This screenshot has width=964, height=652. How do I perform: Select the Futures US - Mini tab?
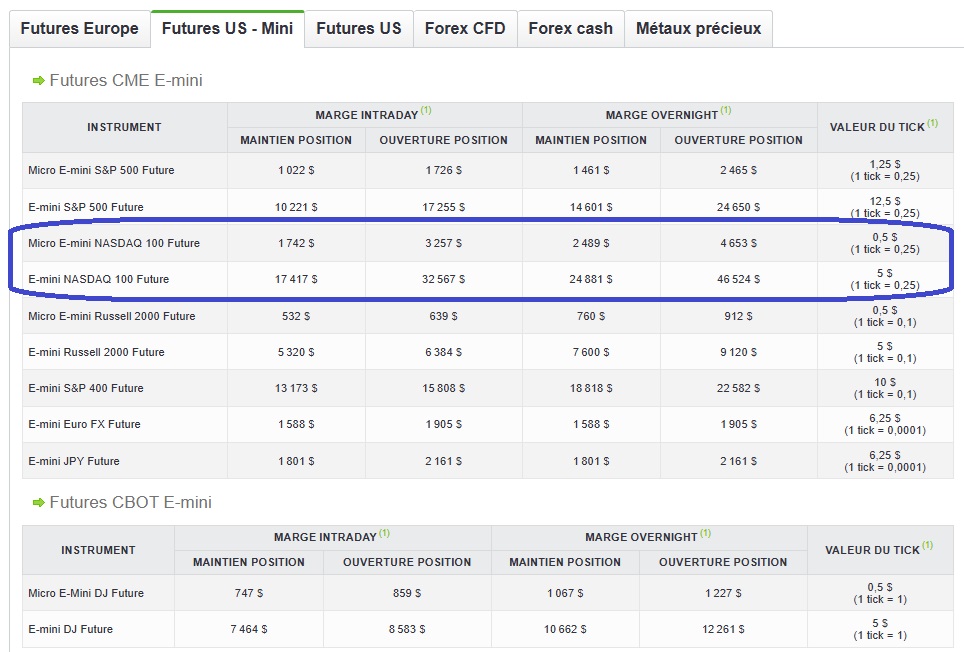[227, 29]
